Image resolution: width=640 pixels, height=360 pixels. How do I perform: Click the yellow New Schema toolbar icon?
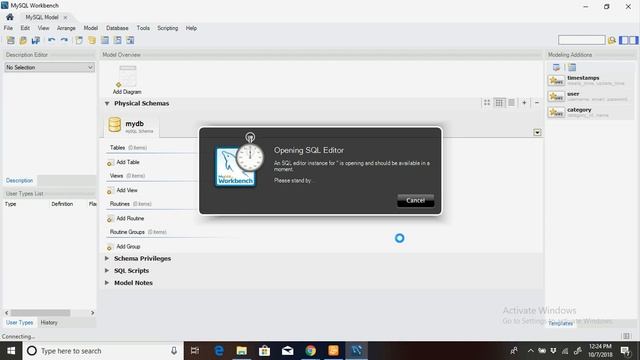pyautogui.click(x=92, y=40)
